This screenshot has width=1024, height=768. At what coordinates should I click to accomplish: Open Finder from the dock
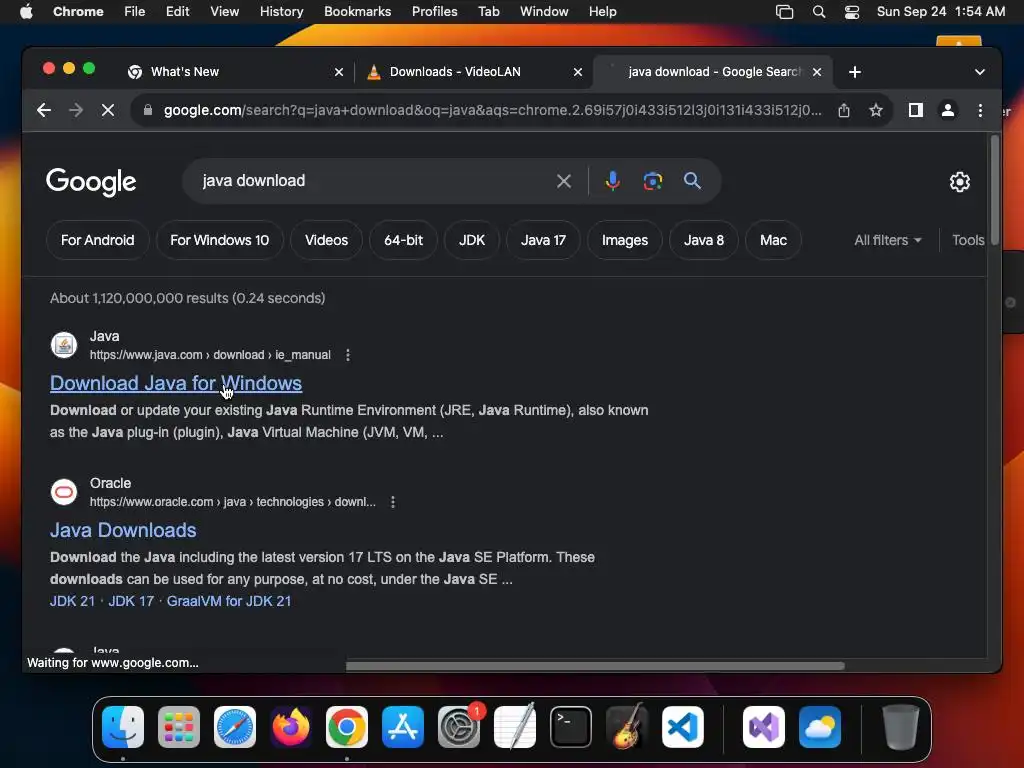point(123,727)
